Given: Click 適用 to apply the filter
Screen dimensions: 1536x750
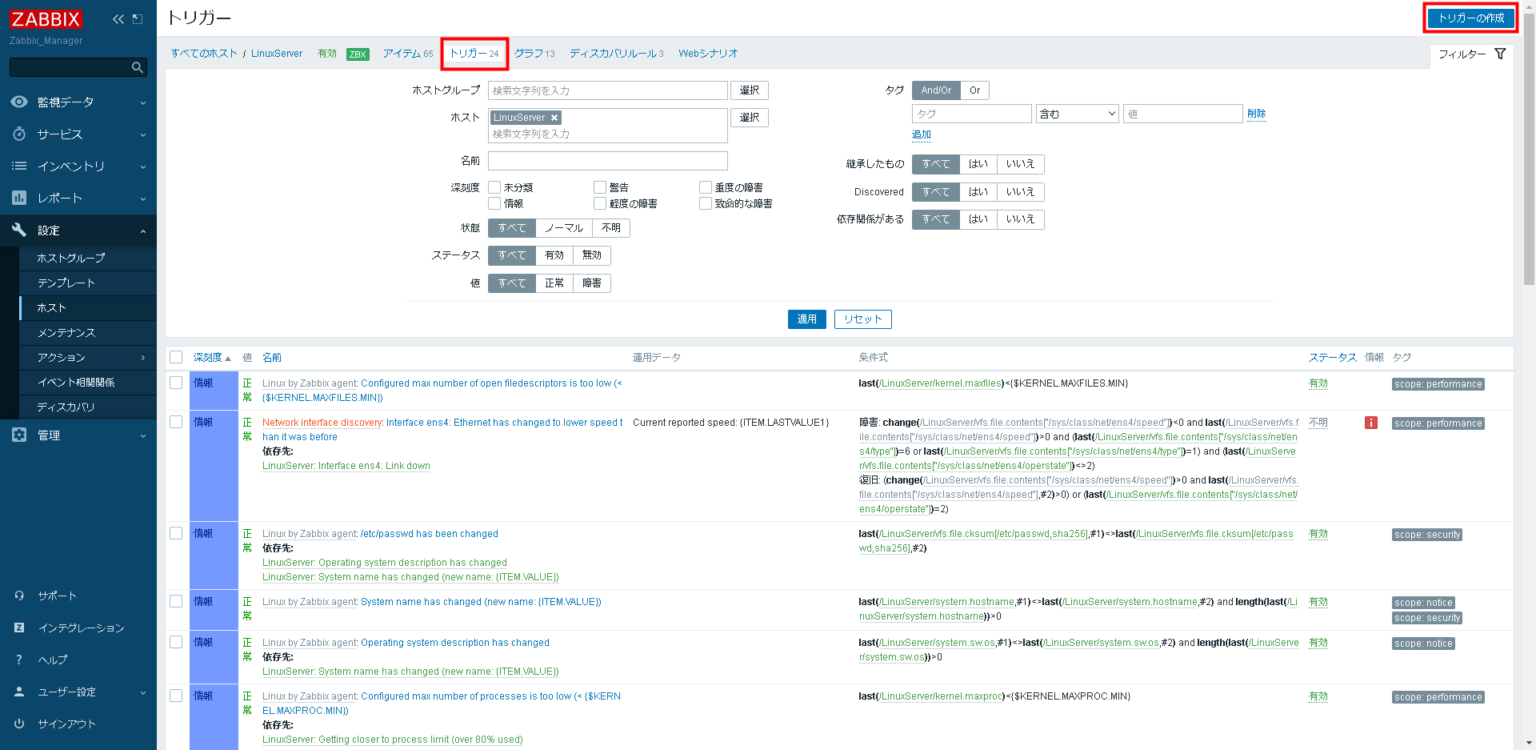Looking at the screenshot, I should (x=807, y=318).
